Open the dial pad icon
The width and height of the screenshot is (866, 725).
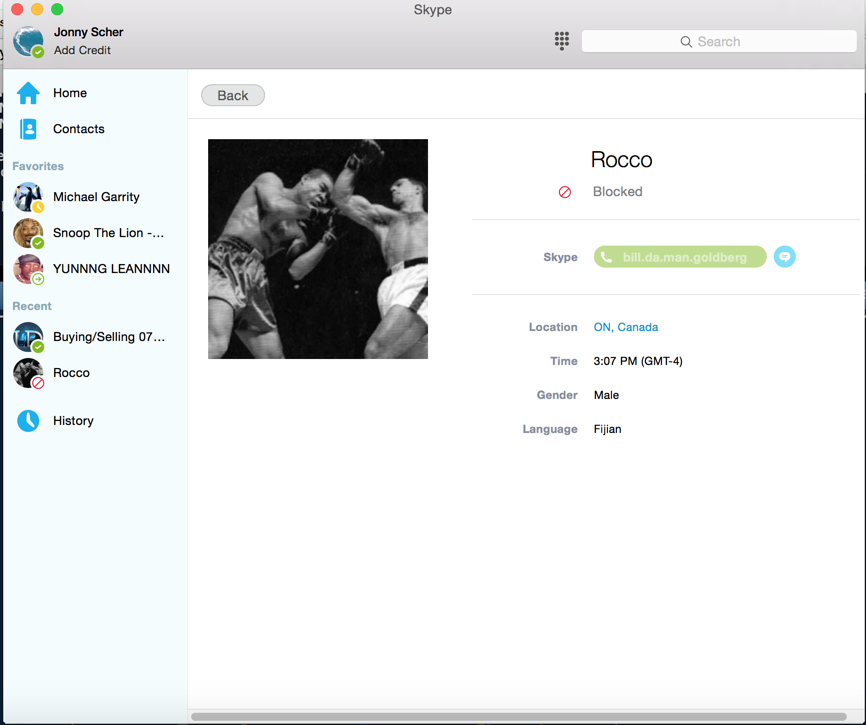[x=562, y=41]
